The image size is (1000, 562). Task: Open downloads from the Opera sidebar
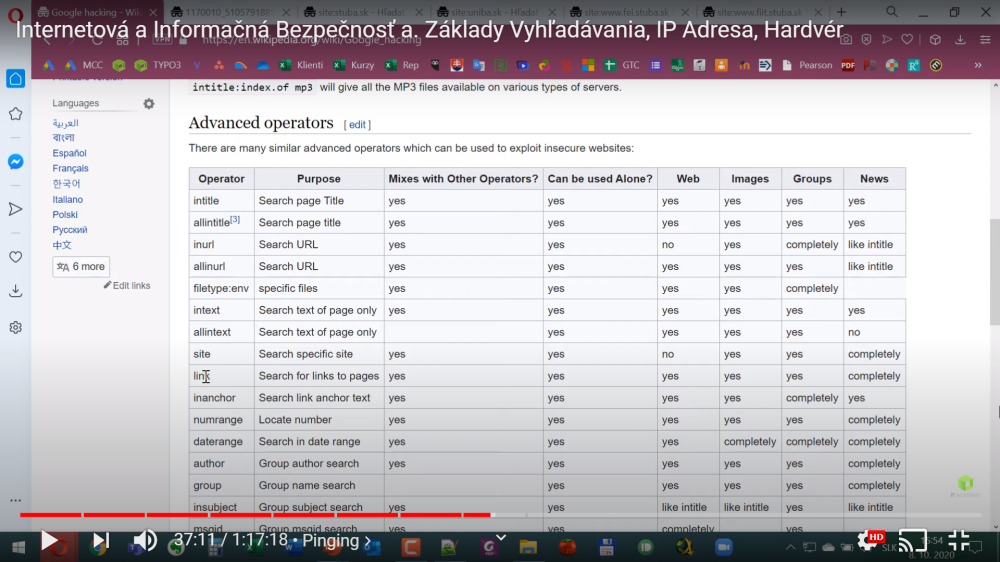[x=16, y=291]
